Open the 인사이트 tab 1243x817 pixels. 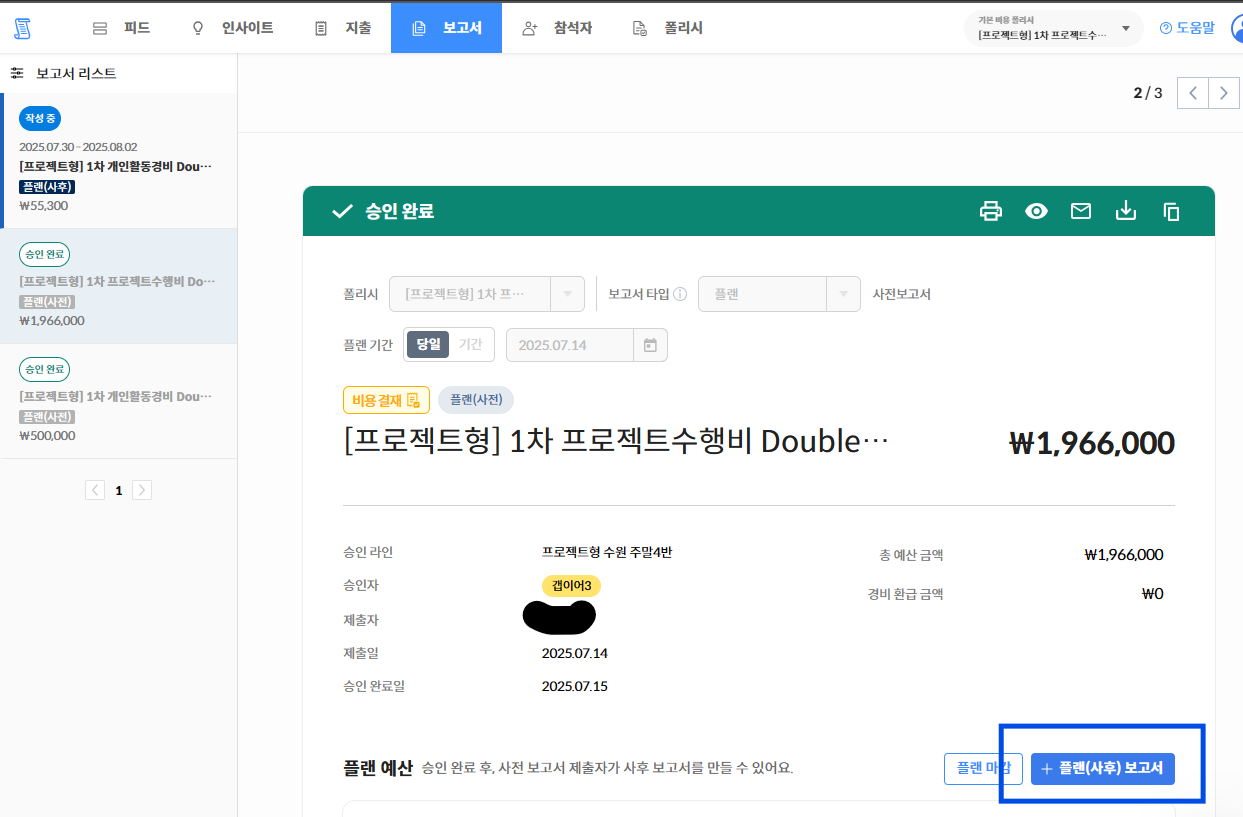coord(231,28)
